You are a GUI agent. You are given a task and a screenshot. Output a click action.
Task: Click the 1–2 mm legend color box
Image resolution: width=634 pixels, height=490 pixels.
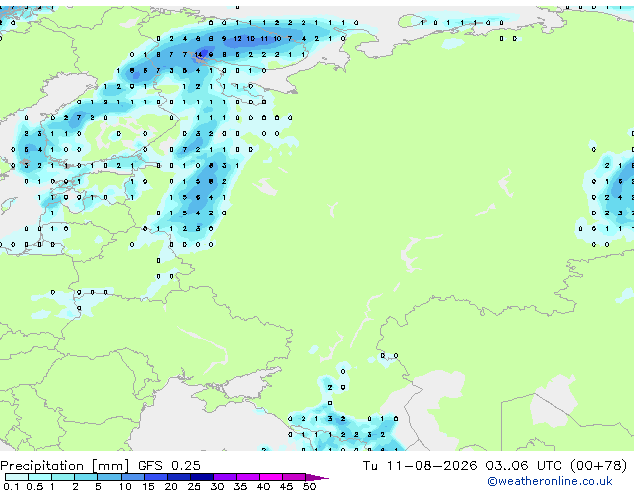pos(63,477)
